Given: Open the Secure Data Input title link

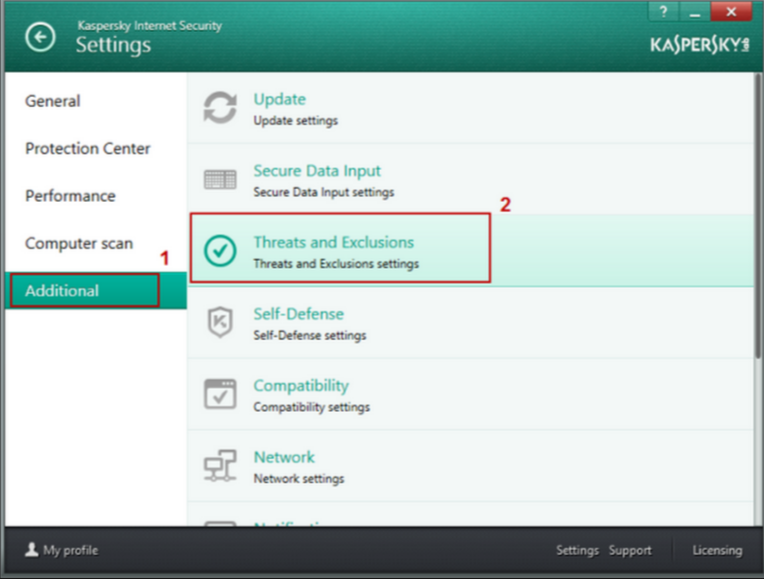Looking at the screenshot, I should pos(317,171).
